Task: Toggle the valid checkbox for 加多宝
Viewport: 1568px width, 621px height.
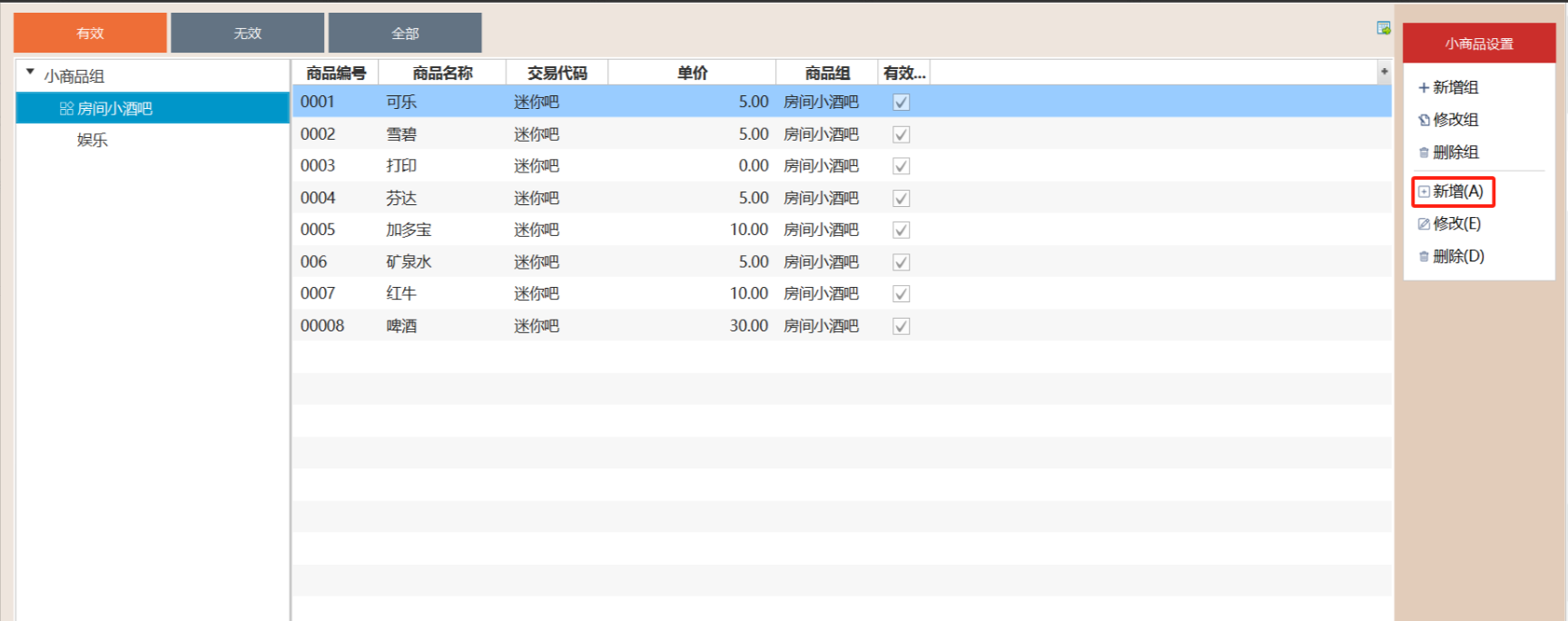Action: (901, 231)
